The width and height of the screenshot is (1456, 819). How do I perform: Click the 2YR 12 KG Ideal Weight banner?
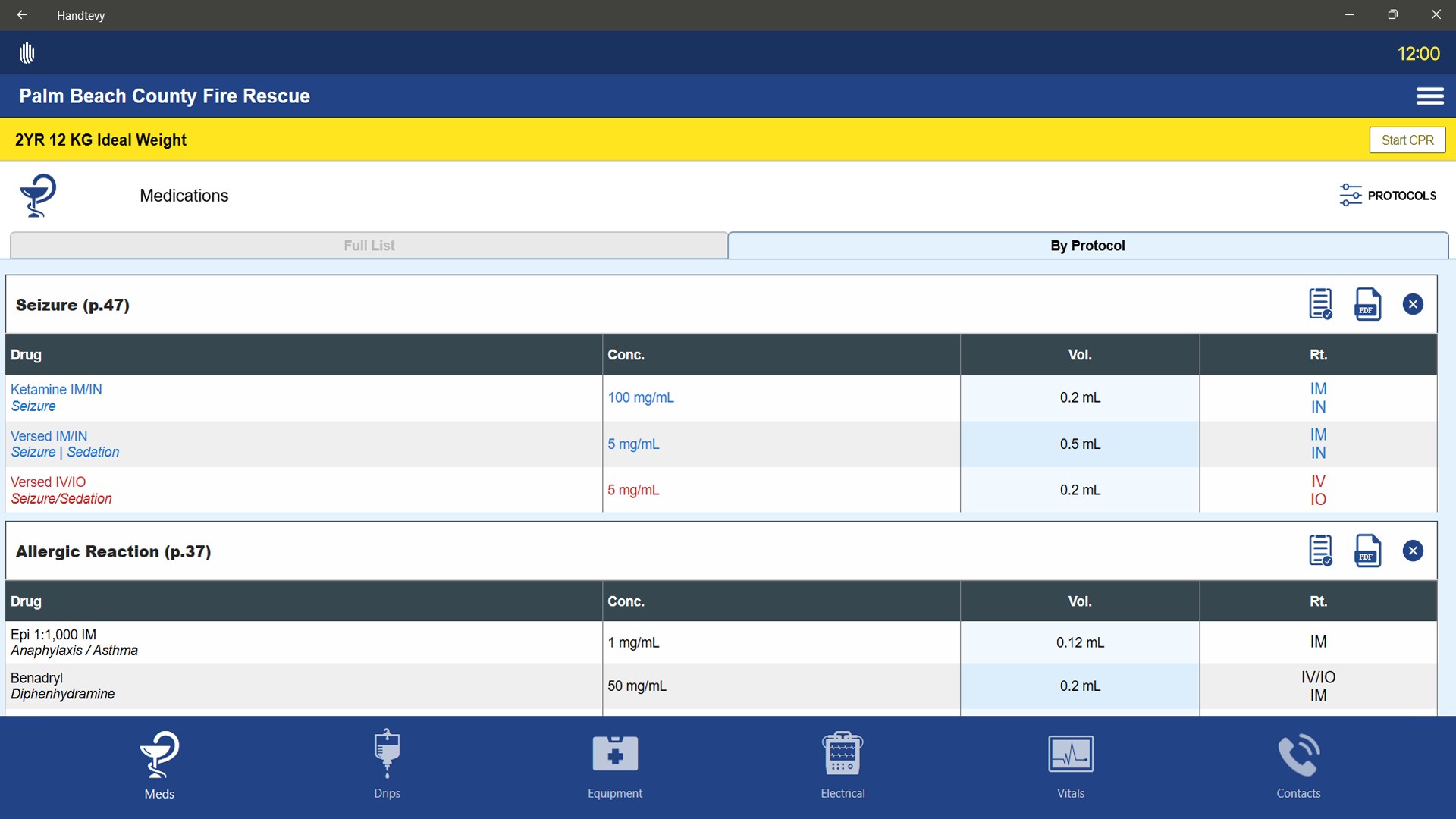point(99,140)
